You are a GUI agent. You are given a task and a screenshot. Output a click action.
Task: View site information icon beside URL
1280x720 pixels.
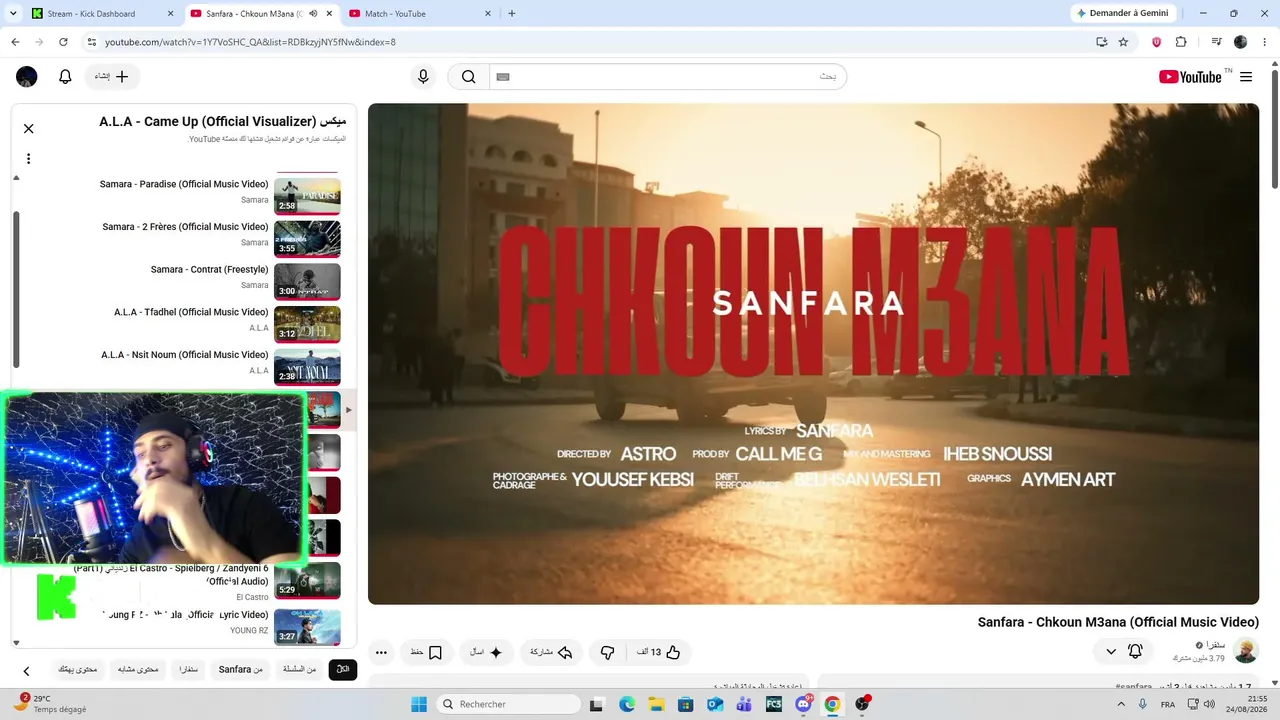coord(91,42)
